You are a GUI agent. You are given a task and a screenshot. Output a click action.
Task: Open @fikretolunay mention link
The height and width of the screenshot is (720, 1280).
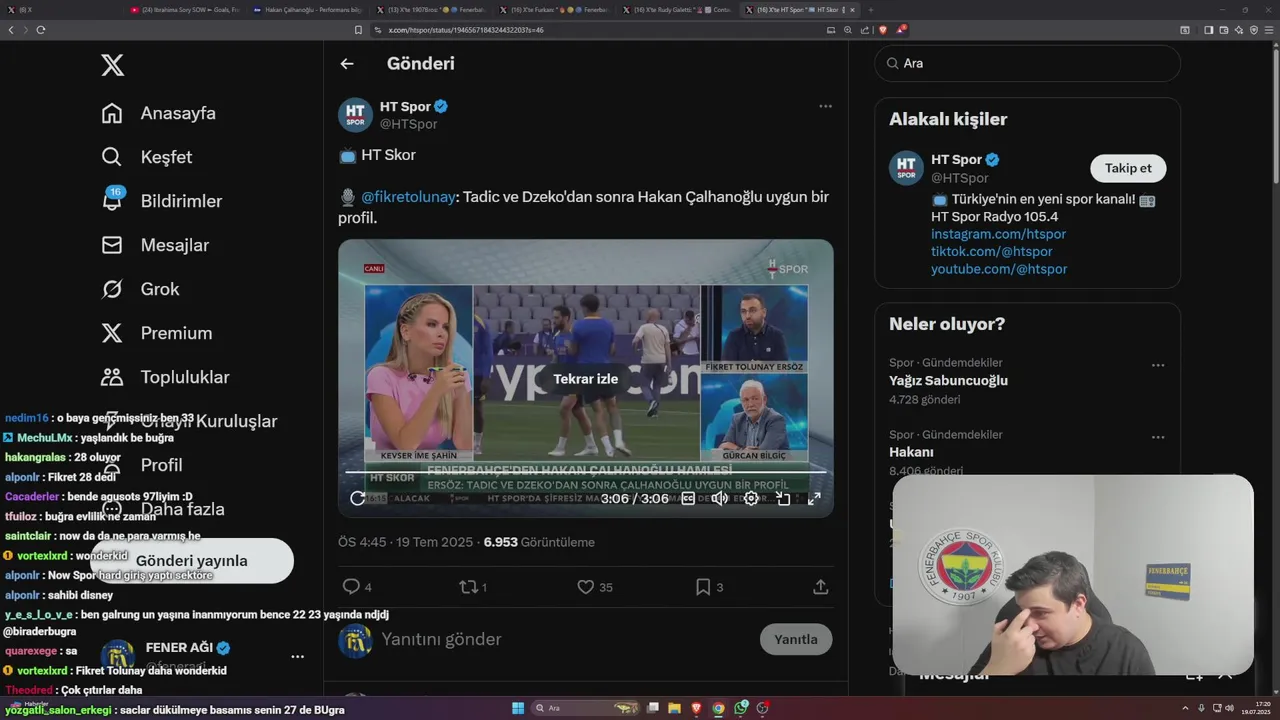click(x=408, y=197)
